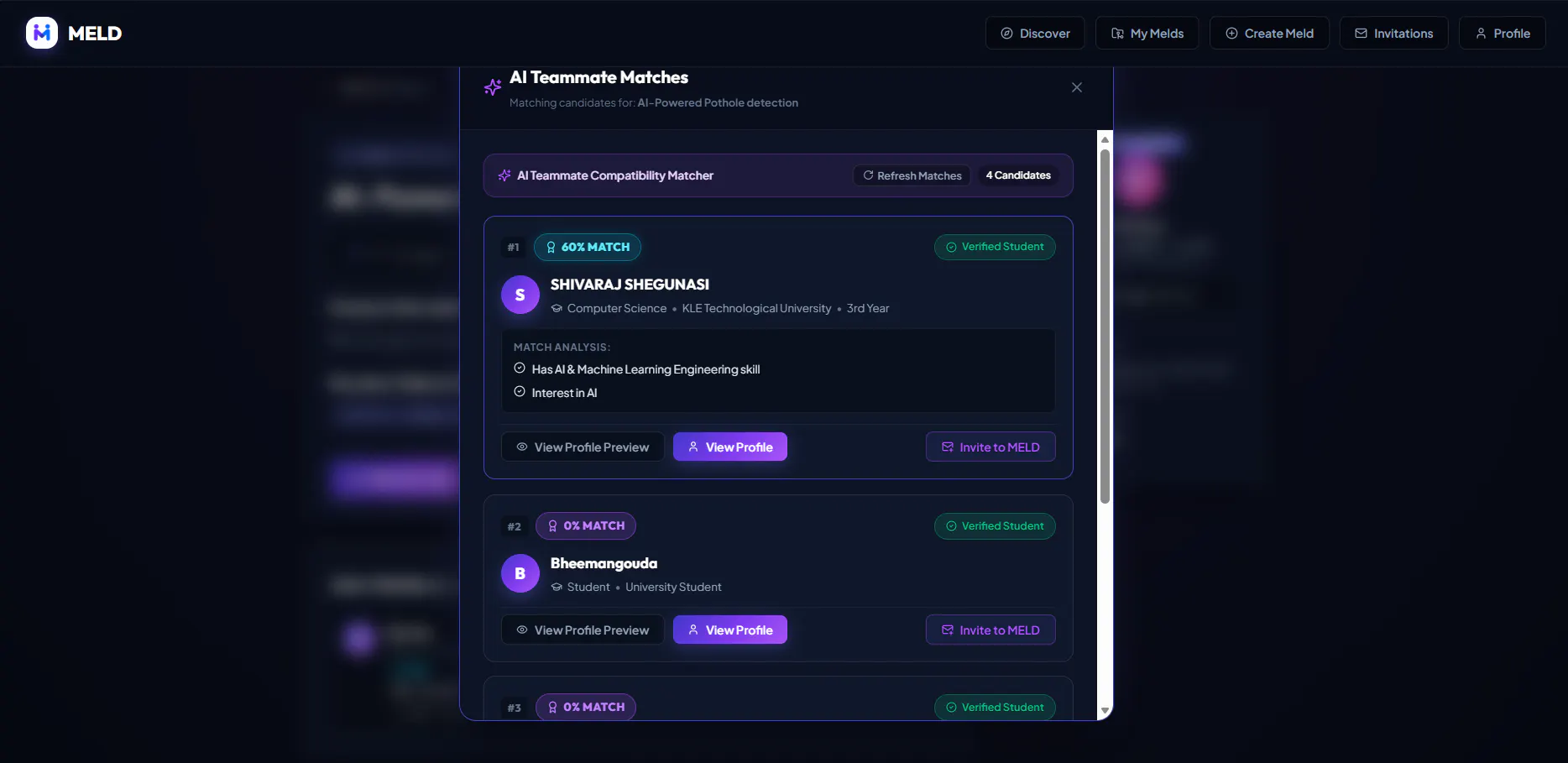Click 'KLE Technological University' text
The image size is (1568, 763).
756,308
